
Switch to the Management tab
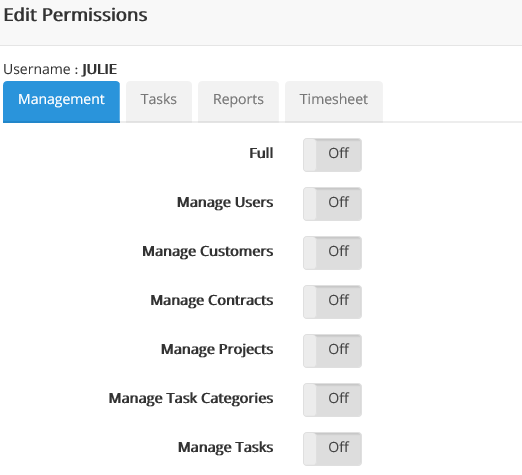(x=61, y=102)
